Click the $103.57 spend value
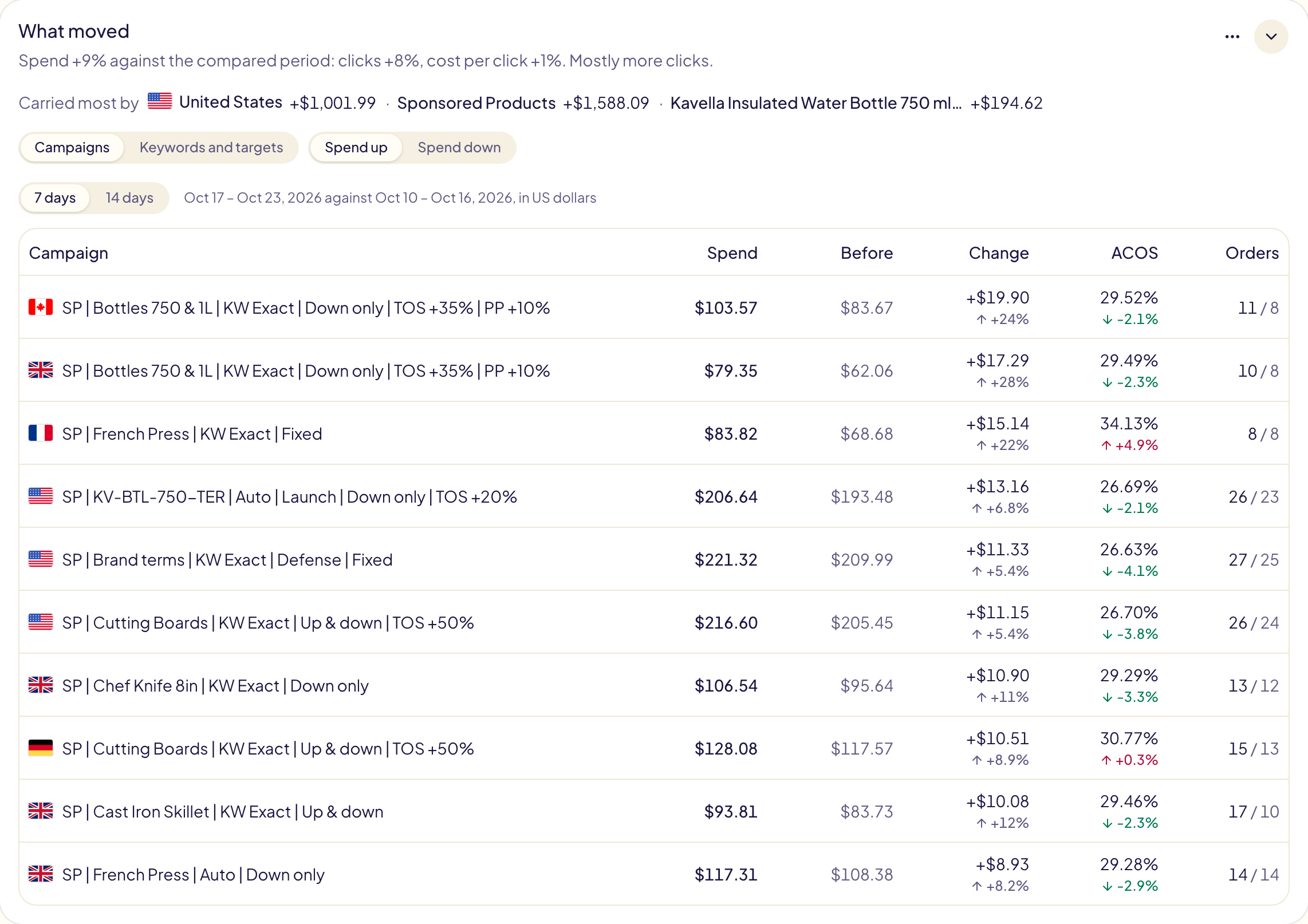The height and width of the screenshot is (924, 1308). 726,308
